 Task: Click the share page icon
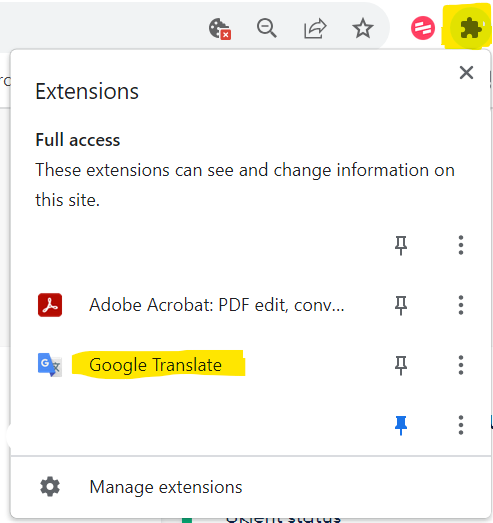tap(315, 28)
